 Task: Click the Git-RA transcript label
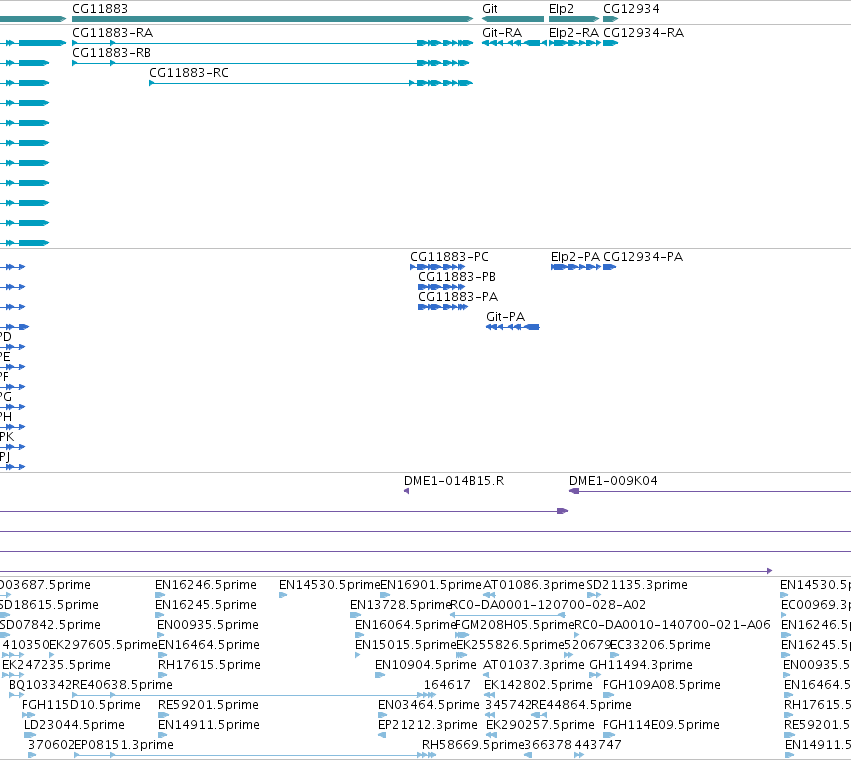point(502,33)
